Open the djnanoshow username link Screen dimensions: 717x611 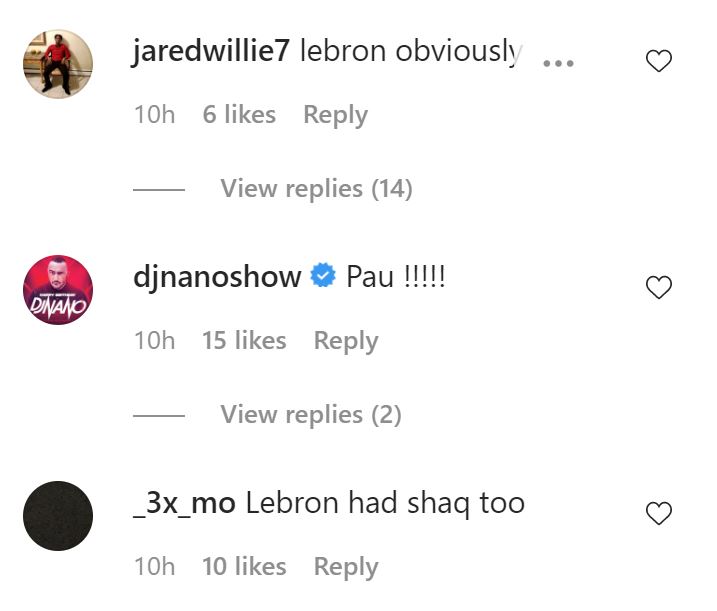tap(217, 277)
